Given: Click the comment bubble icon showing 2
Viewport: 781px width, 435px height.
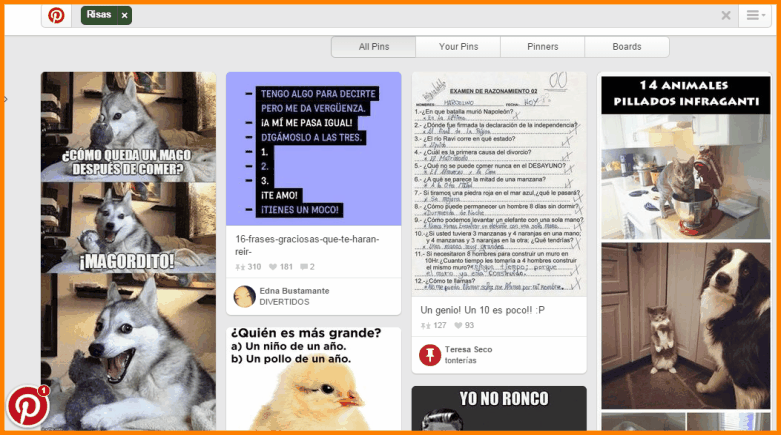Looking at the screenshot, I should pos(303,267).
